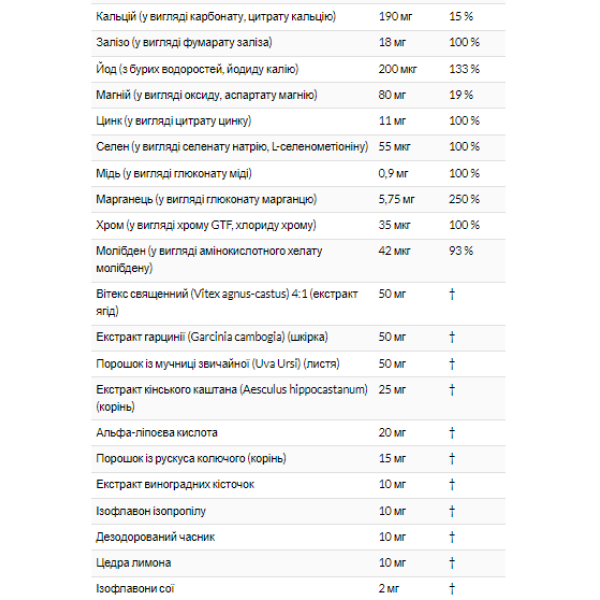
Task: Click the Екстракт виноградних кісточок text
Action: click(x=175, y=485)
